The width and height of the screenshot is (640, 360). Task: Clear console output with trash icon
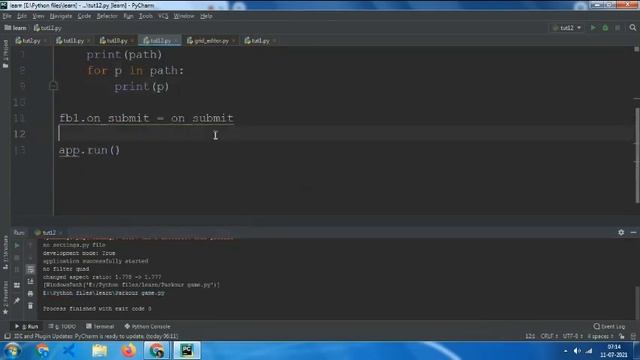coord(30,306)
